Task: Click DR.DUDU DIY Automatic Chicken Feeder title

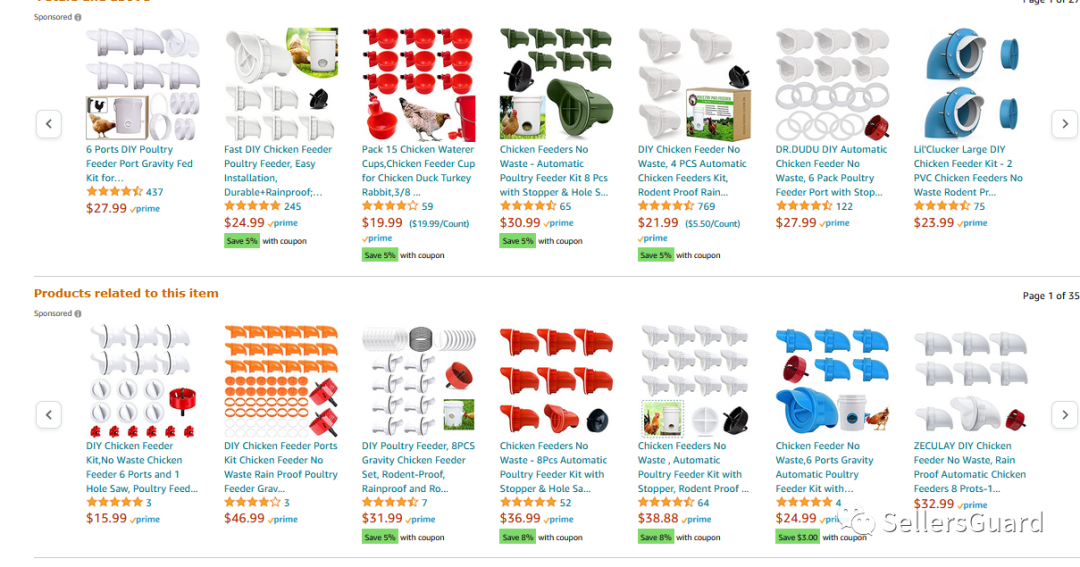Action: pos(831,170)
